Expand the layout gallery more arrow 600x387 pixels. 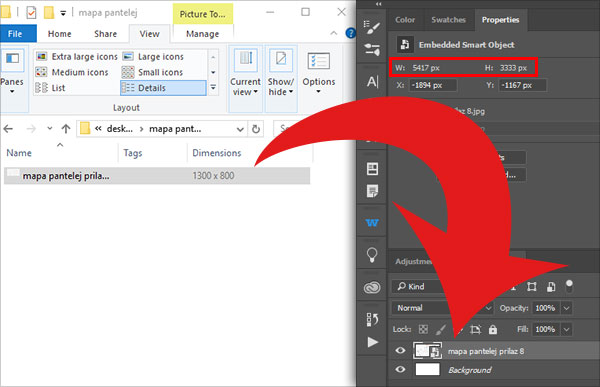pyautogui.click(x=213, y=88)
